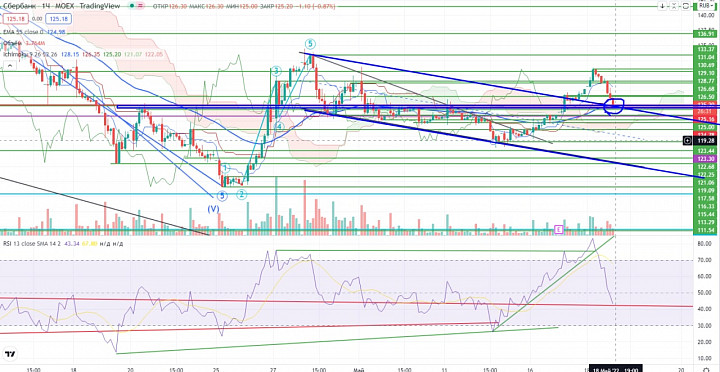The height and width of the screenshot is (372, 720).
Task: Click the 133.37 price level label
Action: (x=705, y=49)
